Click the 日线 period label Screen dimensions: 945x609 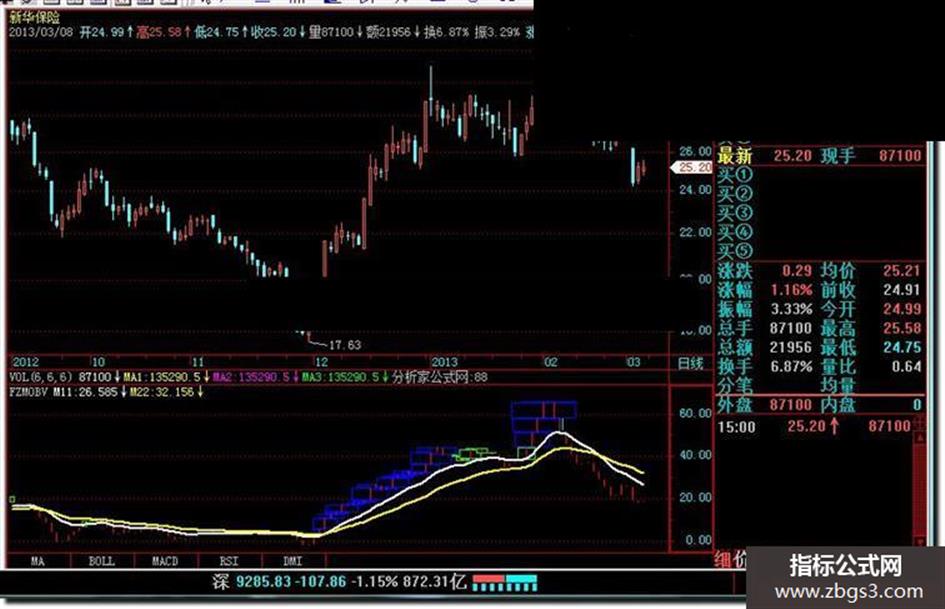(x=691, y=363)
